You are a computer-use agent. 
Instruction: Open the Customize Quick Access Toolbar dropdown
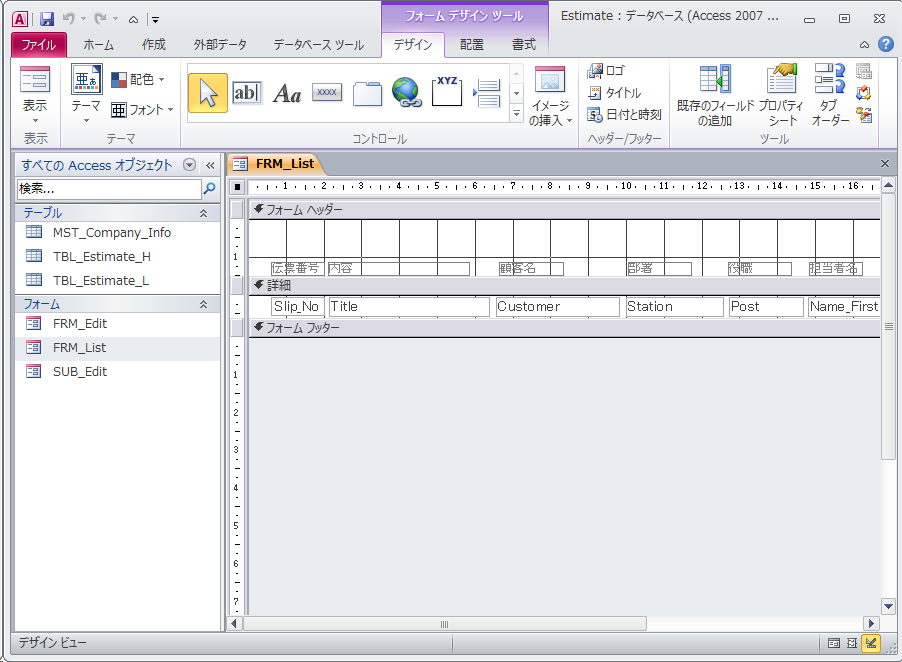click(154, 20)
